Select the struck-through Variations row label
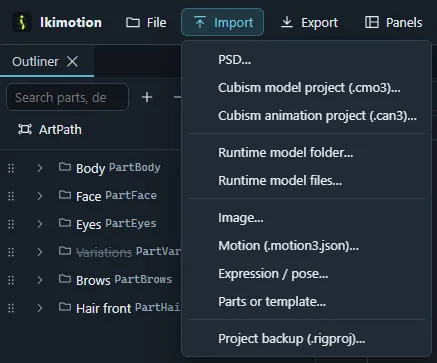 coord(104,253)
